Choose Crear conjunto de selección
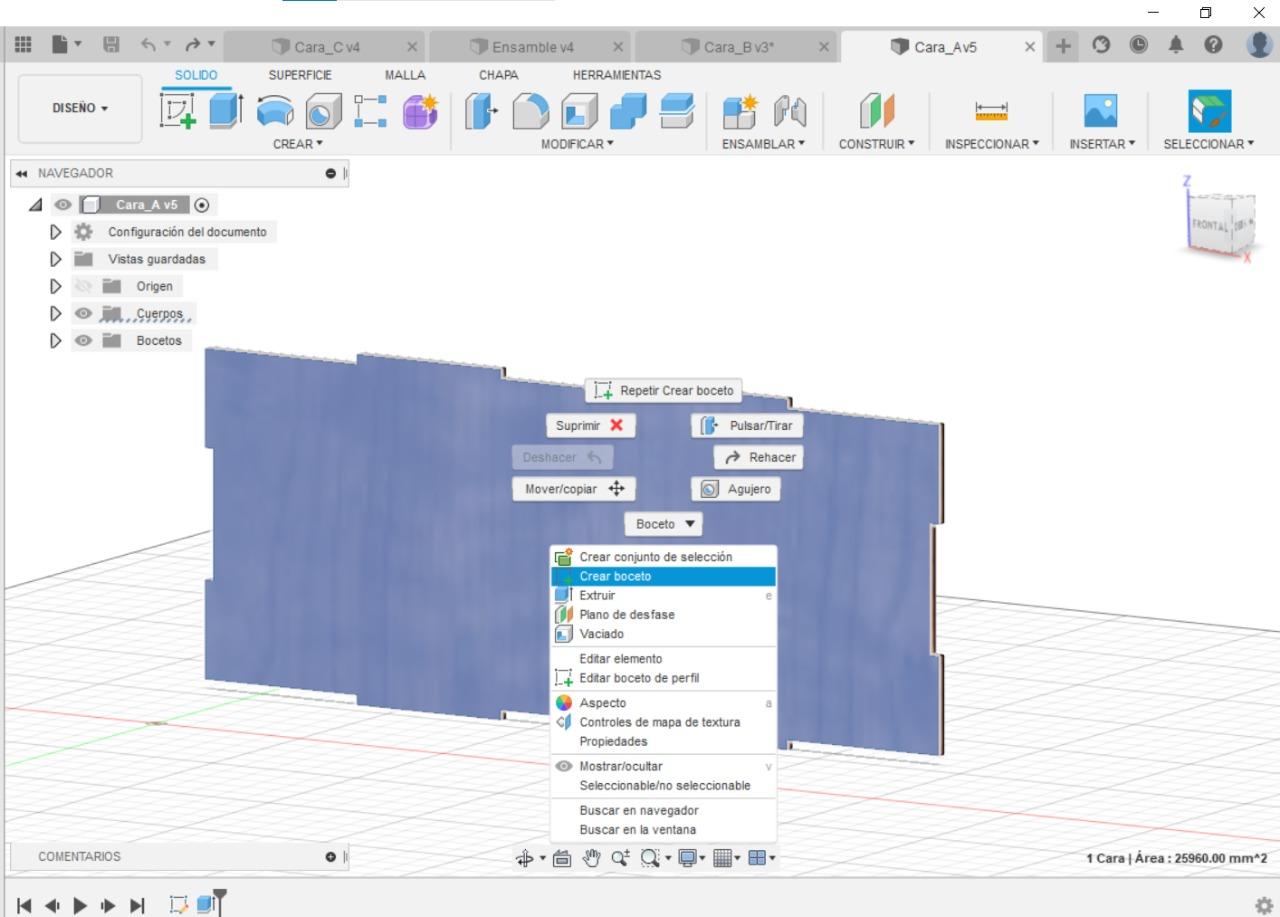 [664, 557]
